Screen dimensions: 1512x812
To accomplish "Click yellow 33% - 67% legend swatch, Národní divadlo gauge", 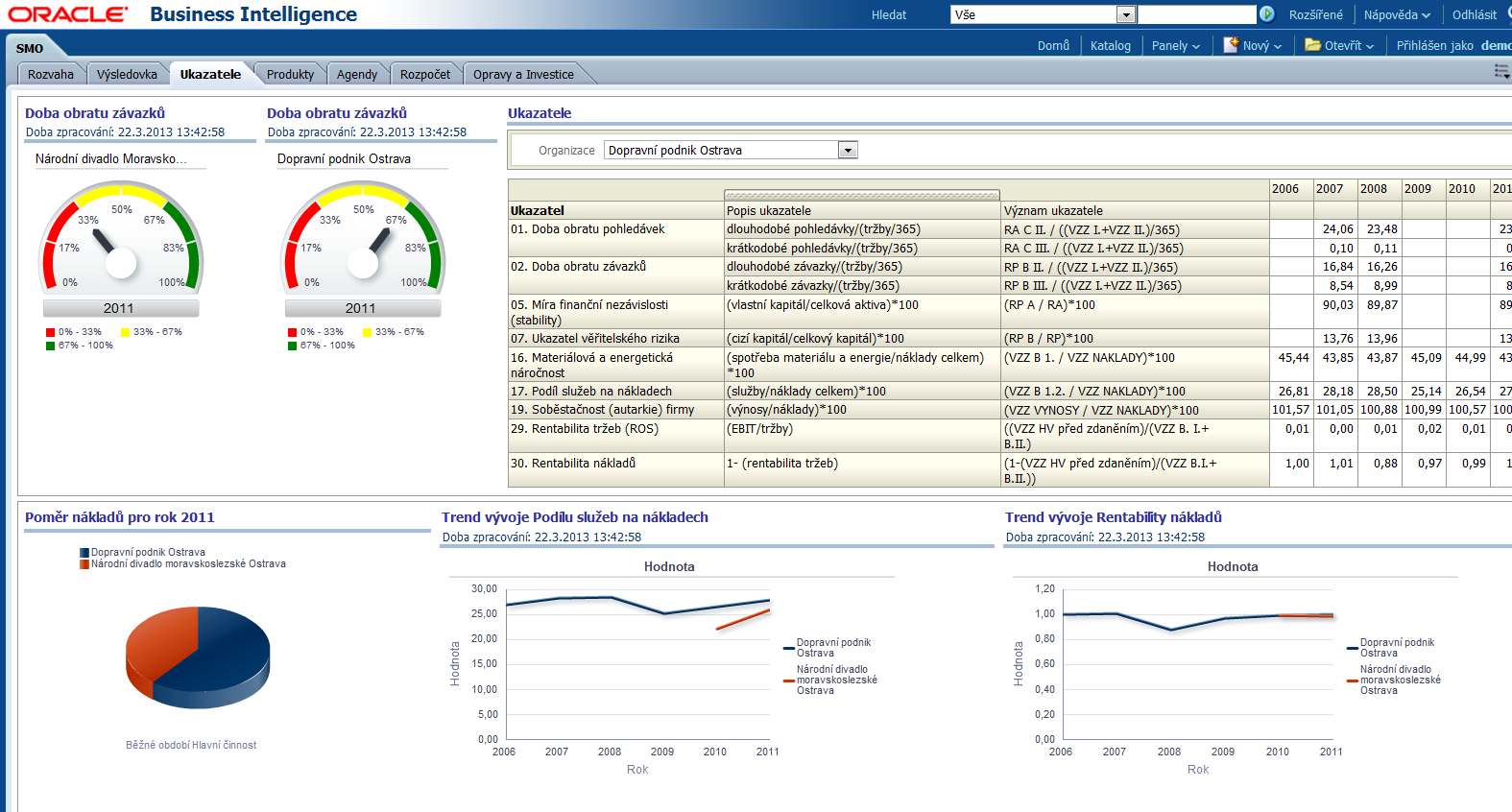I will tap(125, 332).
